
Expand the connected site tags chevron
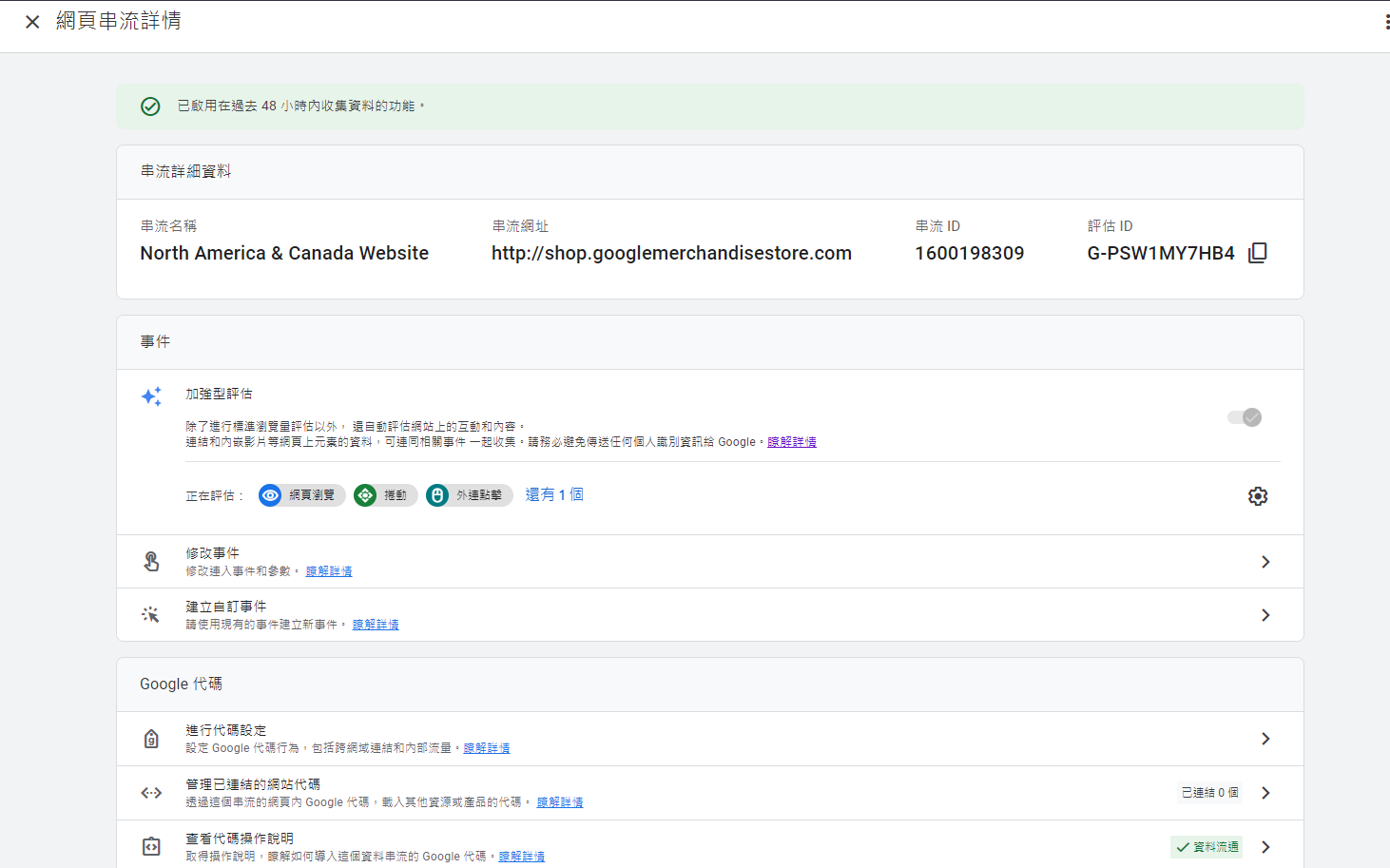(1265, 793)
